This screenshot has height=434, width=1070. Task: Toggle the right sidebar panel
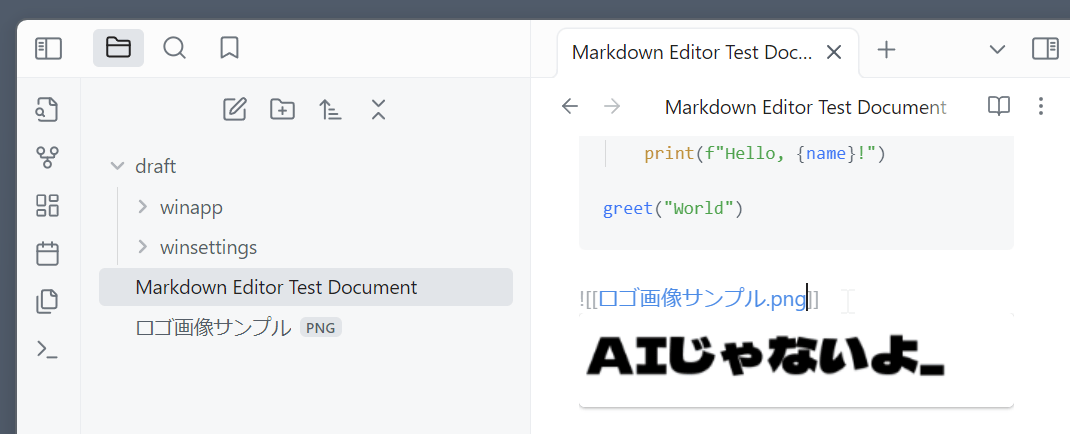tap(1045, 49)
